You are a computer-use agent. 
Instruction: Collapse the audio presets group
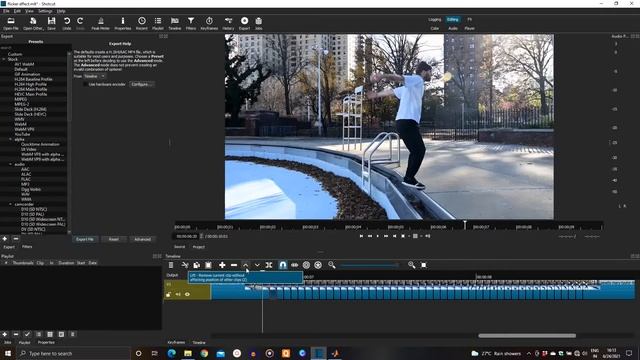11,164
